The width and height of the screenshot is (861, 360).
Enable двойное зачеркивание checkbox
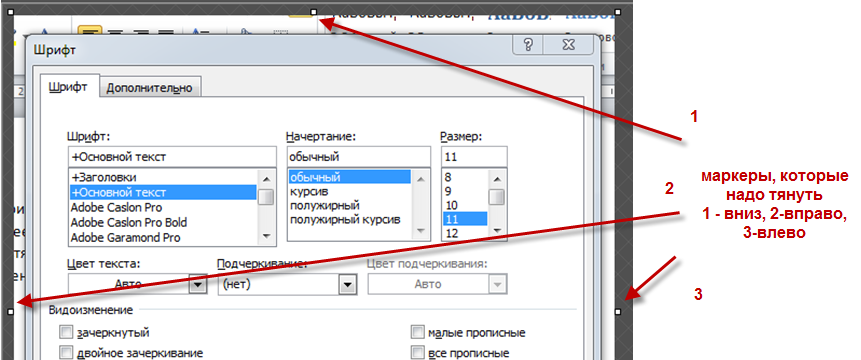pos(66,353)
